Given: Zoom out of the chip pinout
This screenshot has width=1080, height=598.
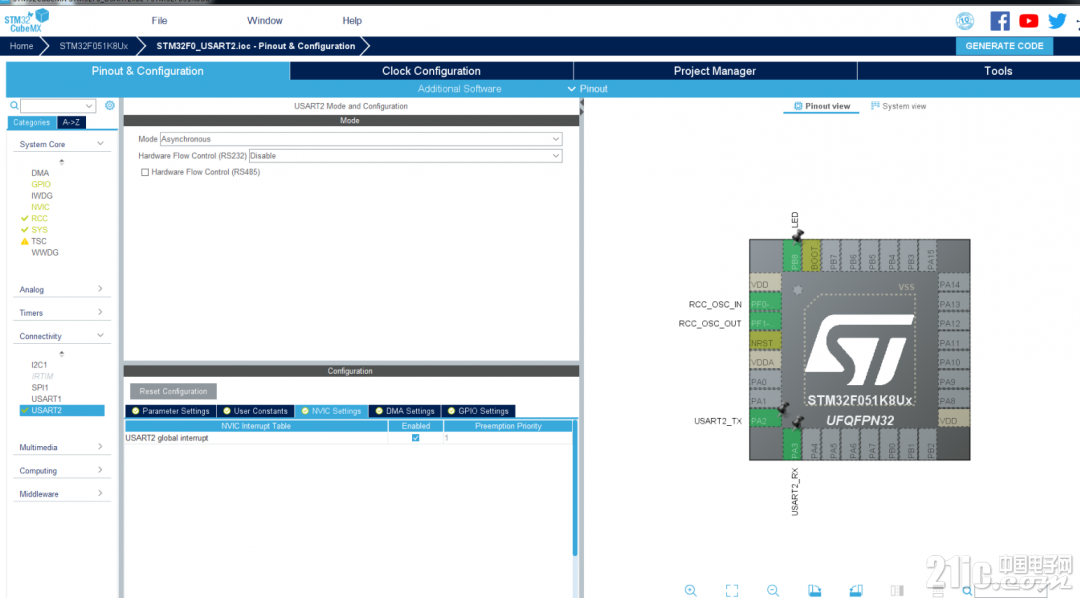Looking at the screenshot, I should click(773, 590).
